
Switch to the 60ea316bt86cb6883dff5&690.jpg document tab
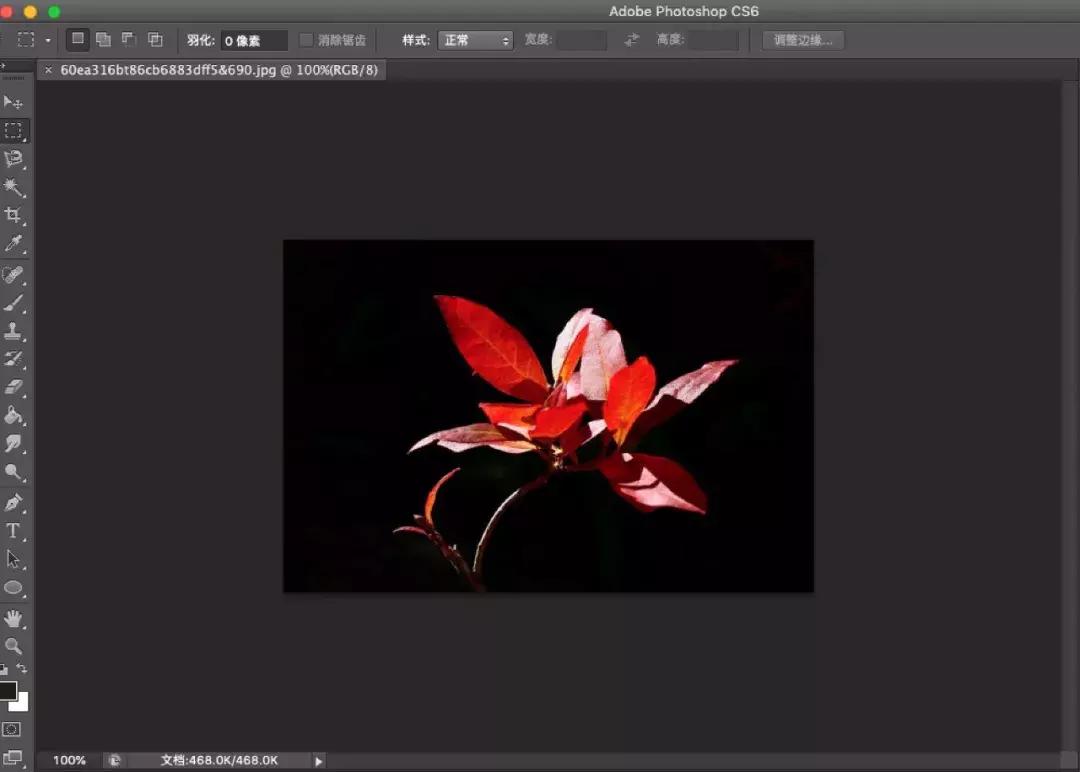coord(219,70)
